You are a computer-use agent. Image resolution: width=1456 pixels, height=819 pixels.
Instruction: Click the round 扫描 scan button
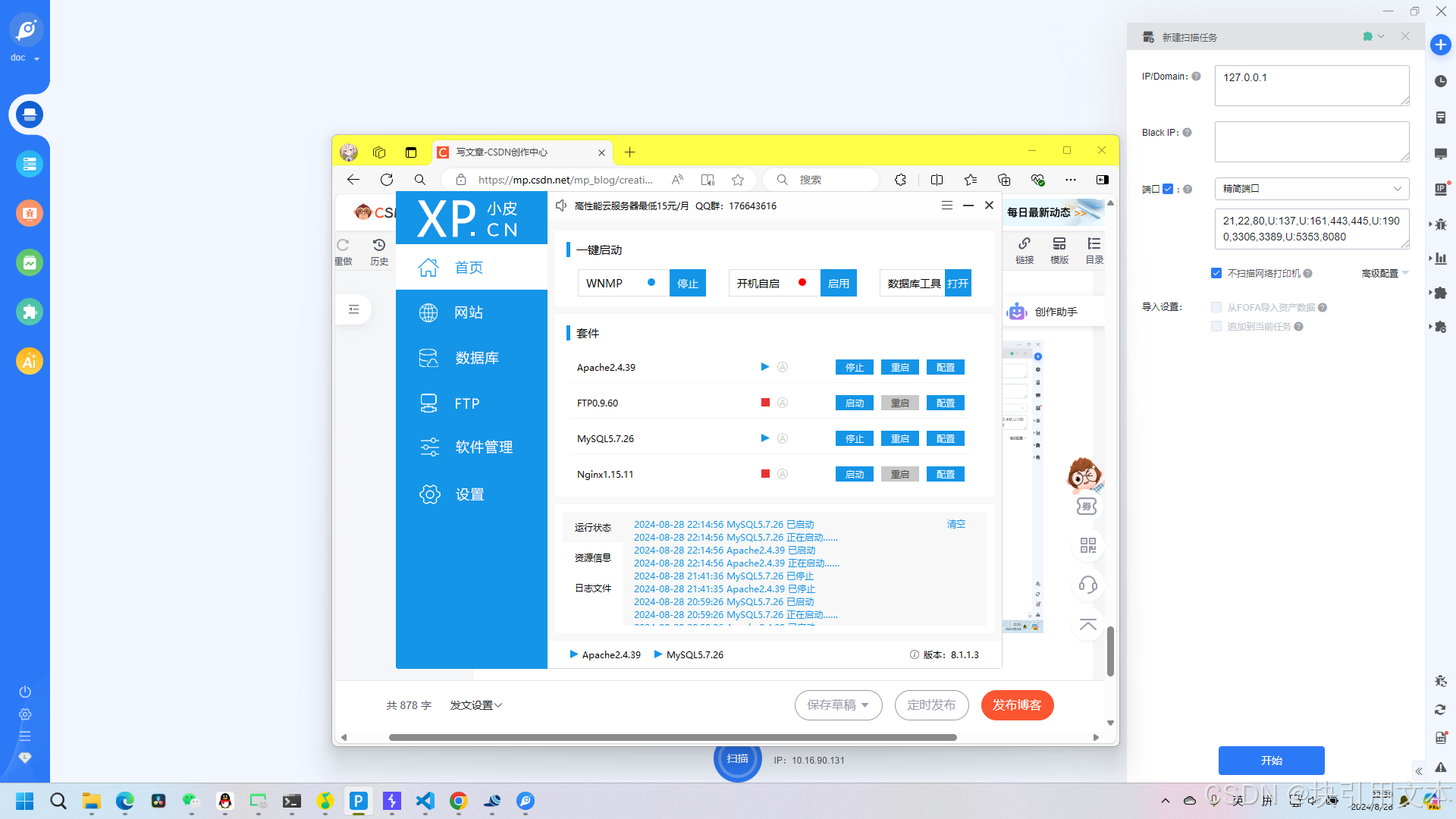click(737, 758)
